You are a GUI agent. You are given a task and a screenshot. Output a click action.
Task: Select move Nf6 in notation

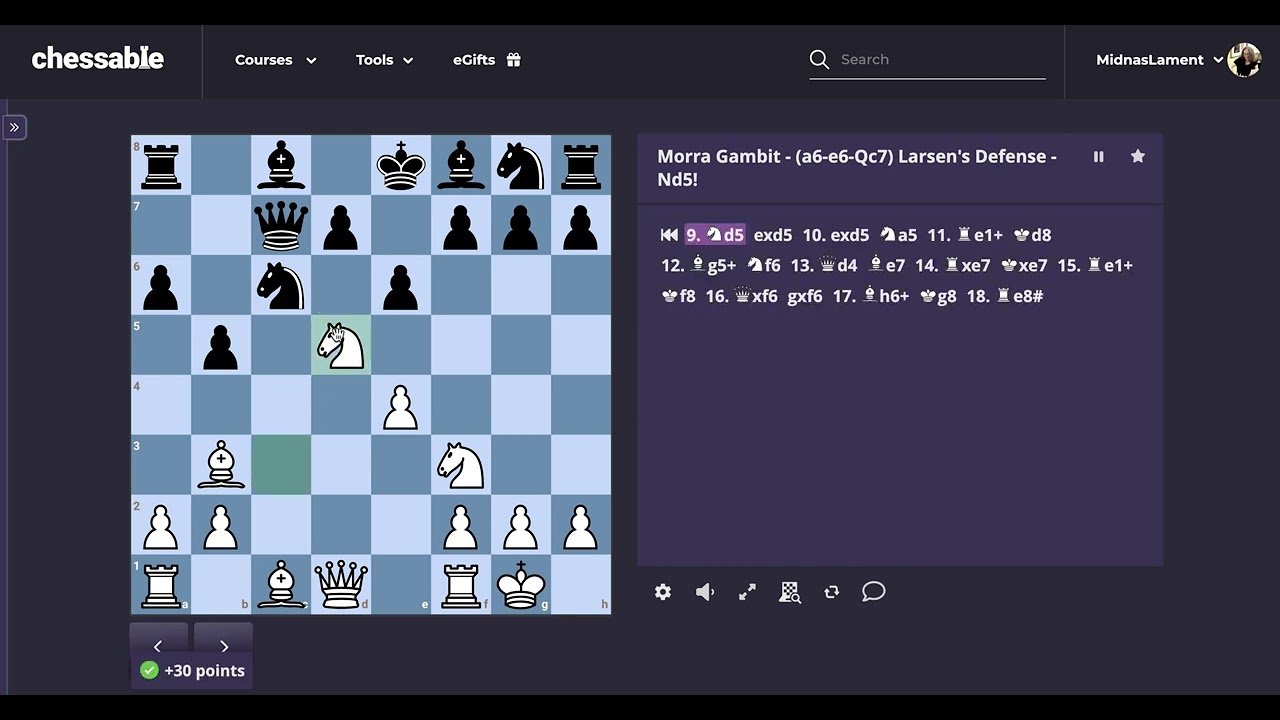coord(763,265)
